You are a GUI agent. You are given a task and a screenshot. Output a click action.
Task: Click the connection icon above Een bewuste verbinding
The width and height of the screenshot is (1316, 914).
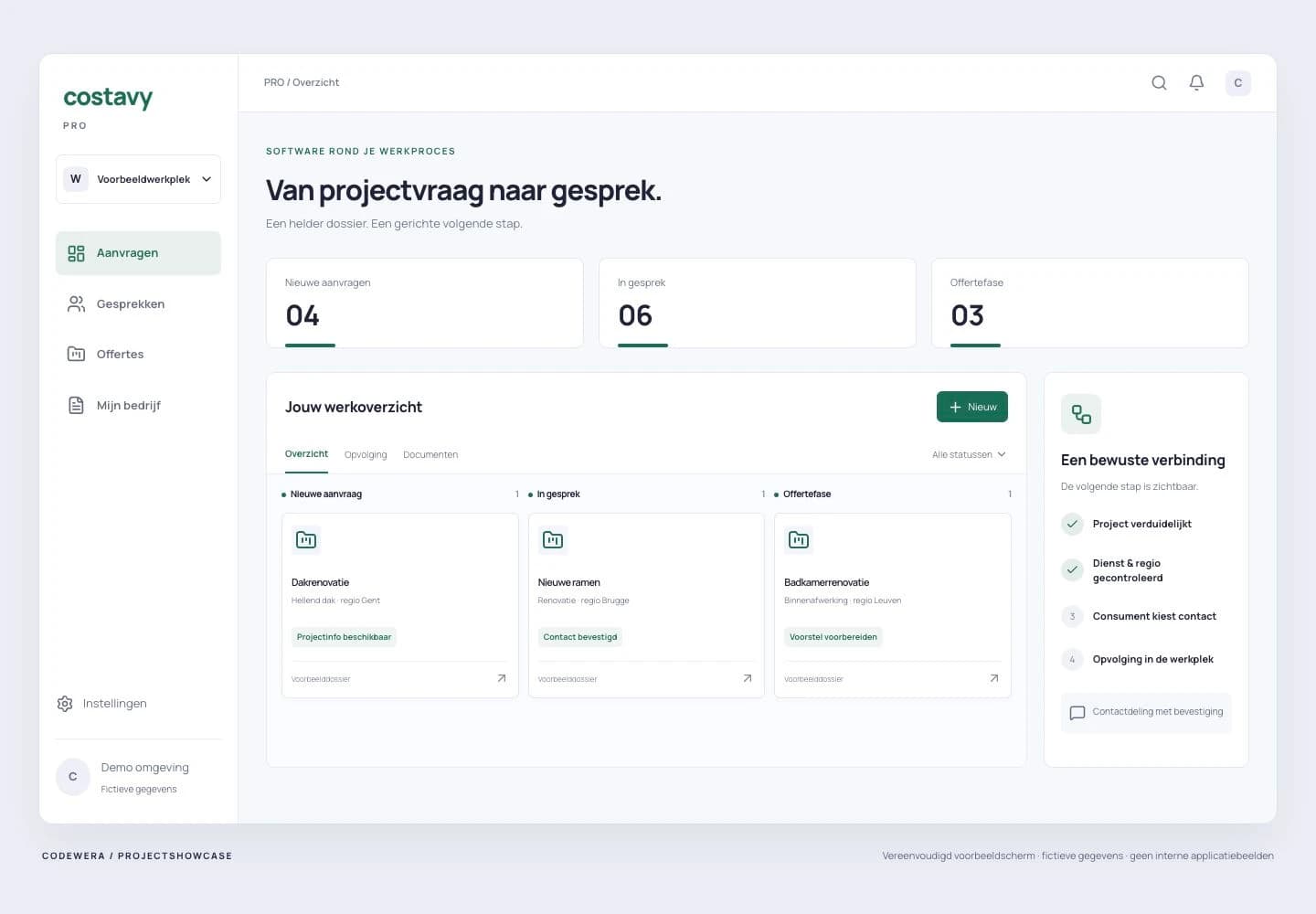click(1081, 414)
